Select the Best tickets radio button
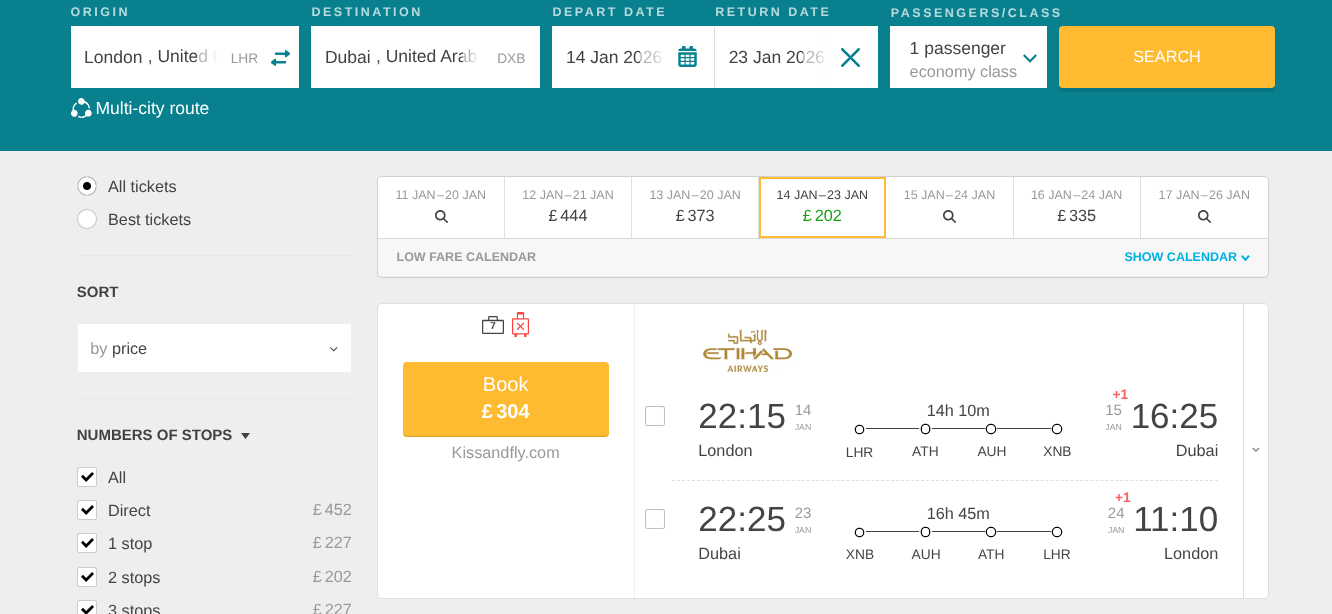Screen dimensions: 1332x614 coord(86,219)
